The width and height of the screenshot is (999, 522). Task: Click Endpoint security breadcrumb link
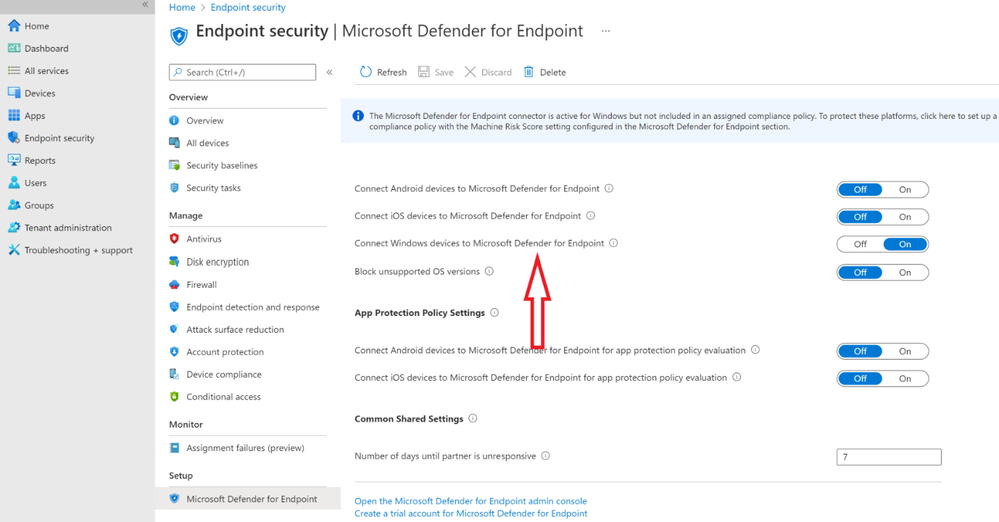pos(248,8)
